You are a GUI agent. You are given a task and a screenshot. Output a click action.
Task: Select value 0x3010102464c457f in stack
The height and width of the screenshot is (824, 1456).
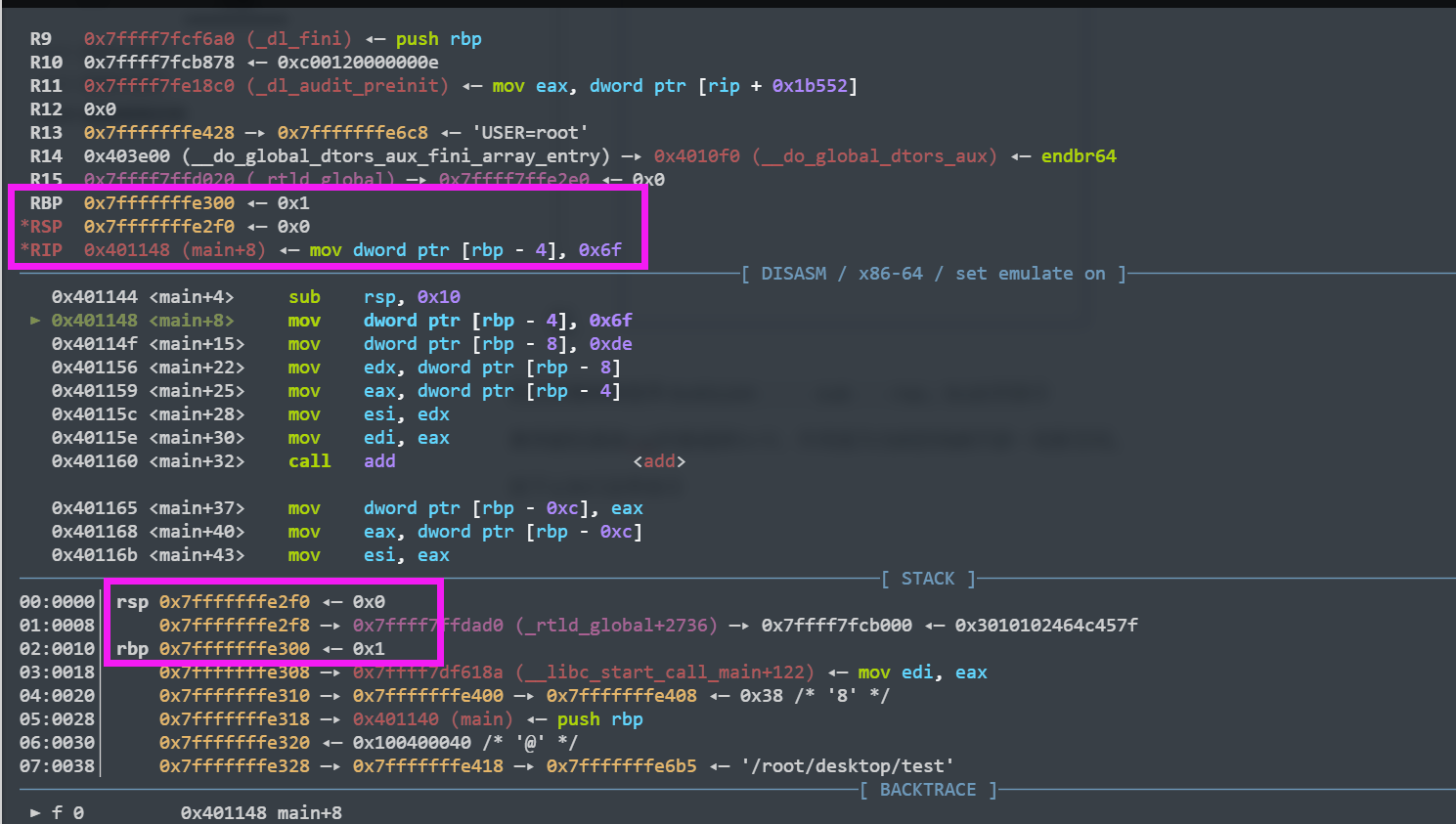point(1046,626)
